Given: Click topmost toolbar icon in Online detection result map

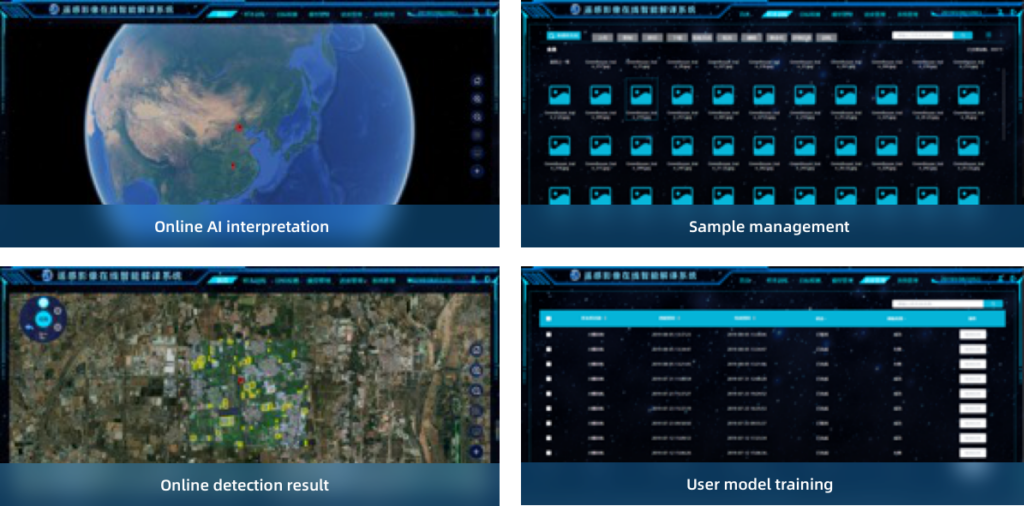Looking at the screenshot, I should pyautogui.click(x=476, y=350).
